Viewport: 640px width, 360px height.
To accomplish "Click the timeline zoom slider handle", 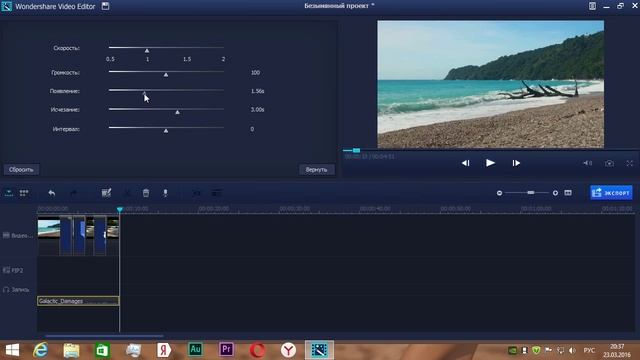I will pos(531,193).
